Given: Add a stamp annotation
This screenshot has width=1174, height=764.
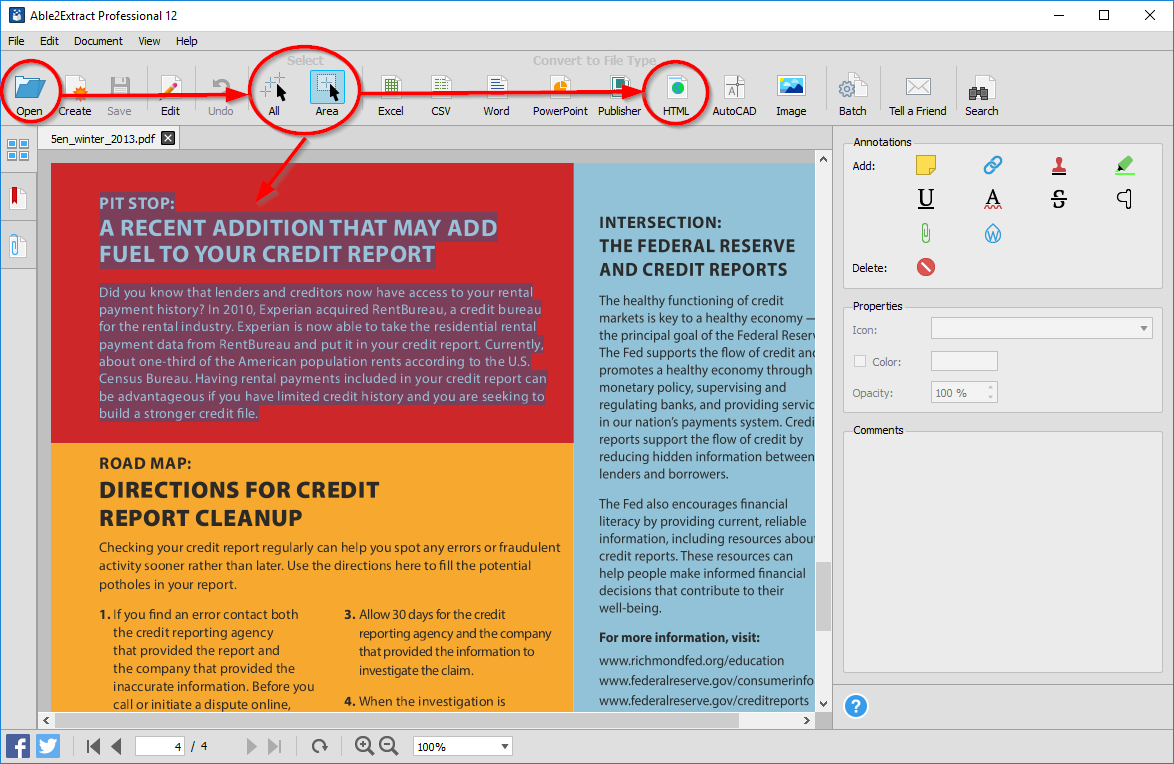Looking at the screenshot, I should click(x=1059, y=165).
